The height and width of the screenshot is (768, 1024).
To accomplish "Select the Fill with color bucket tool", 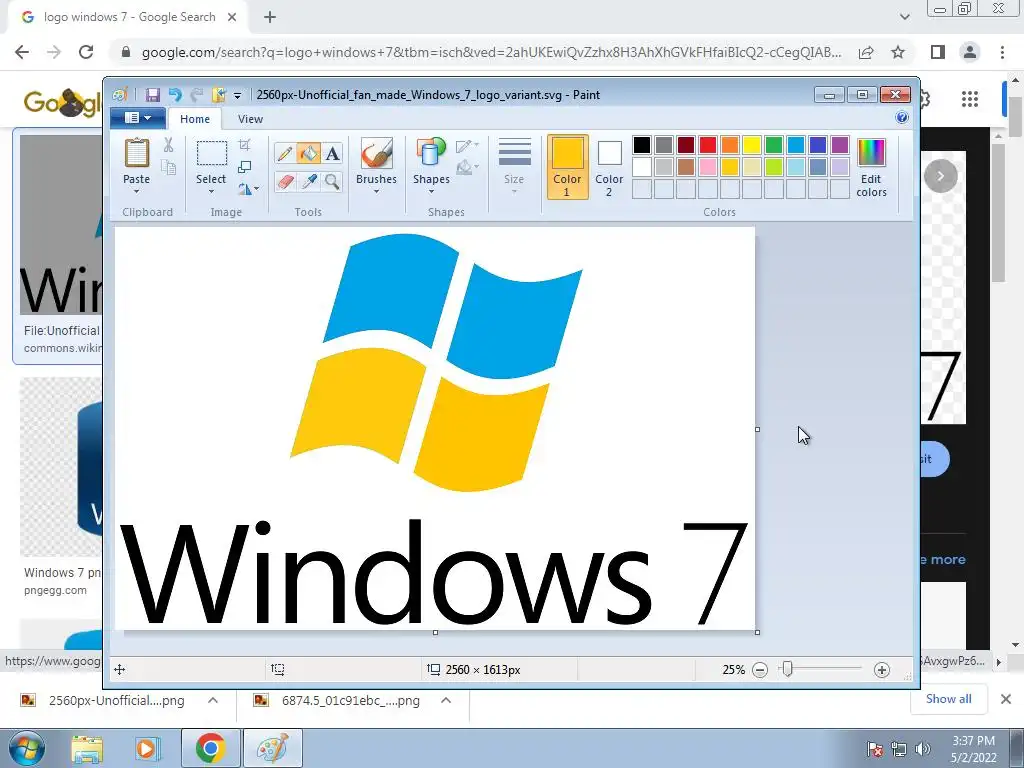I will coord(308,153).
